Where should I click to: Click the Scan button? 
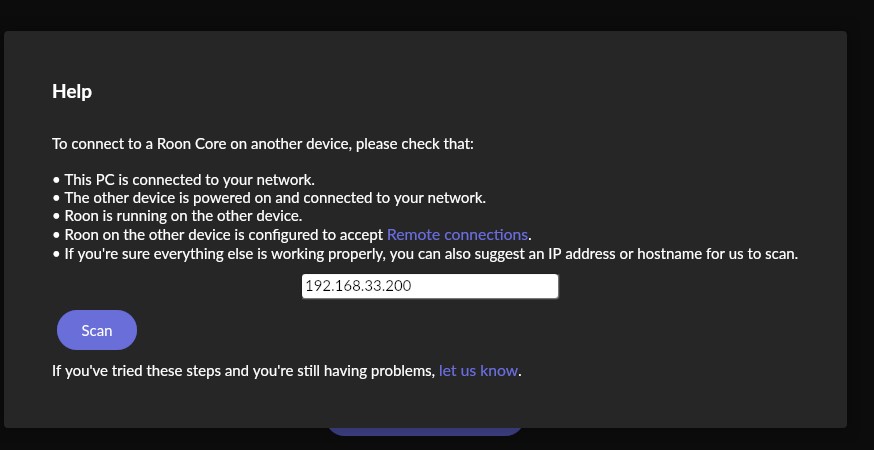click(x=97, y=330)
